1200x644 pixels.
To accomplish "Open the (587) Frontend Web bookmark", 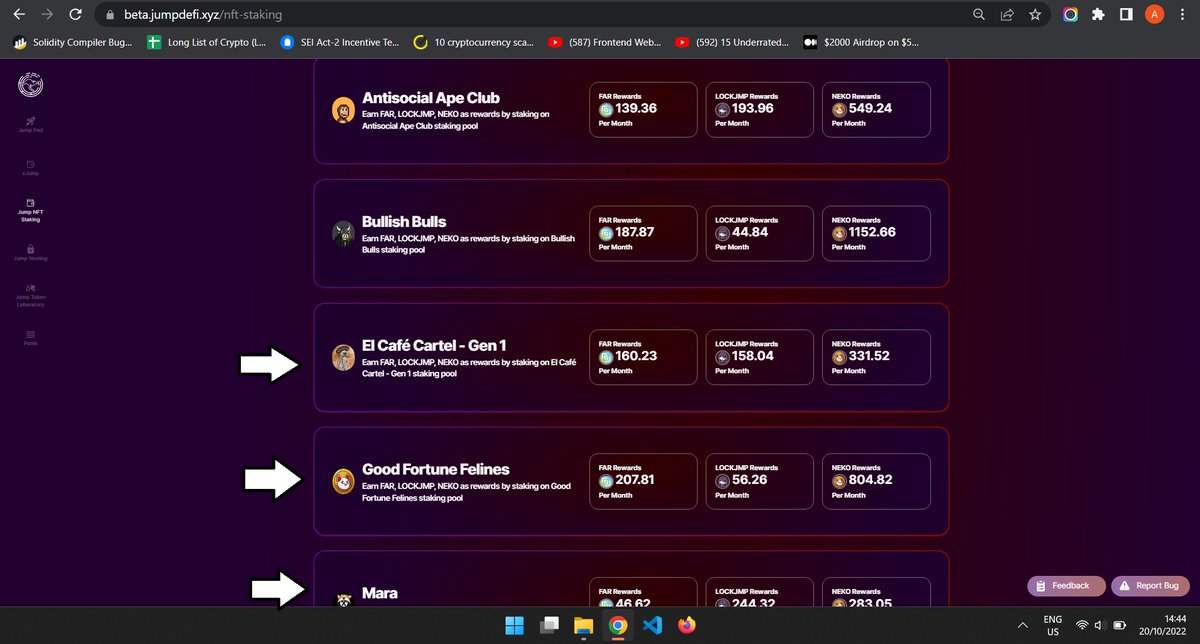I will [606, 43].
